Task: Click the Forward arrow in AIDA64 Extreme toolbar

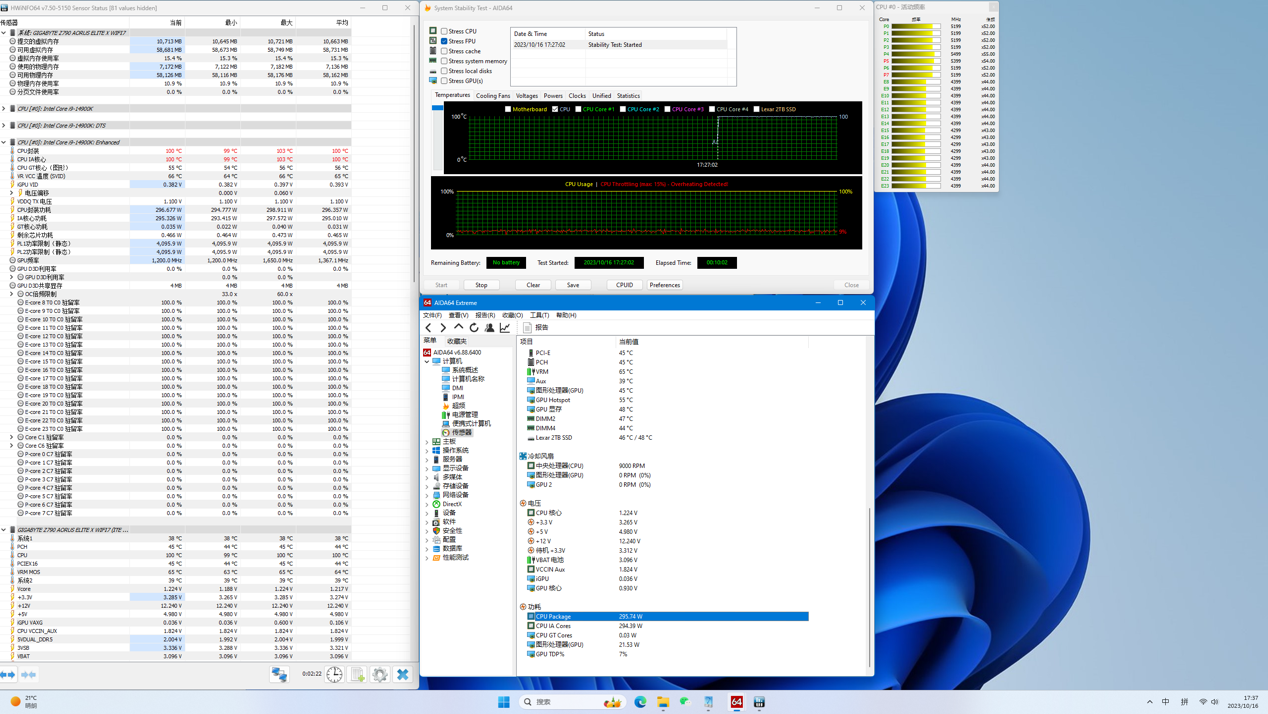Action: 443,327
